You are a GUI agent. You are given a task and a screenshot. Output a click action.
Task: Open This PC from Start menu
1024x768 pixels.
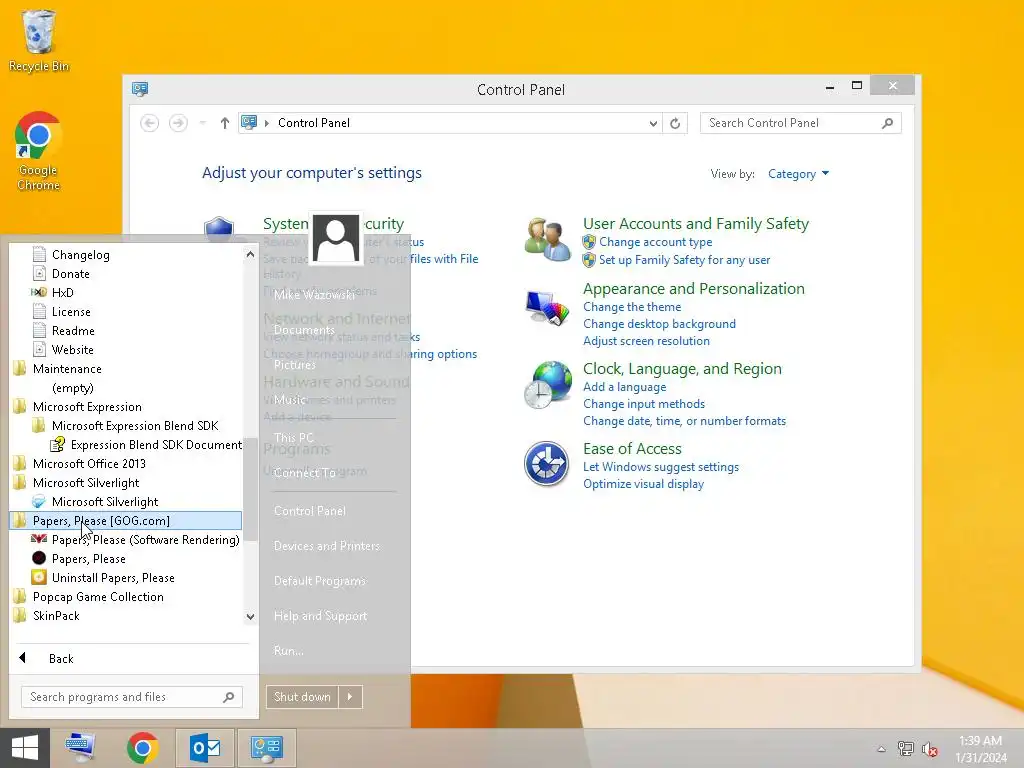tap(294, 438)
